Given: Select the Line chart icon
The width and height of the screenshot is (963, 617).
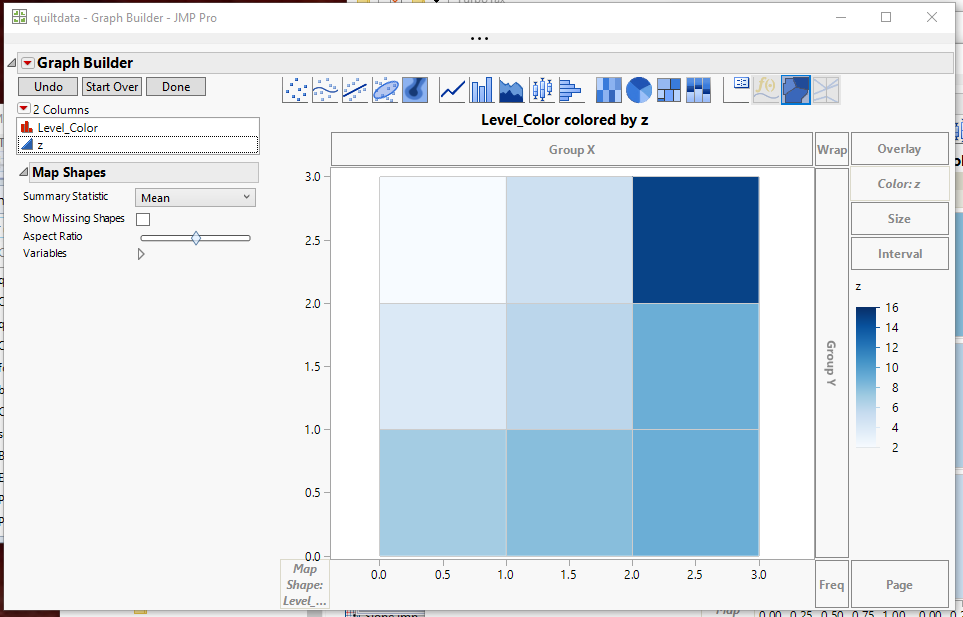Looking at the screenshot, I should pyautogui.click(x=452, y=90).
